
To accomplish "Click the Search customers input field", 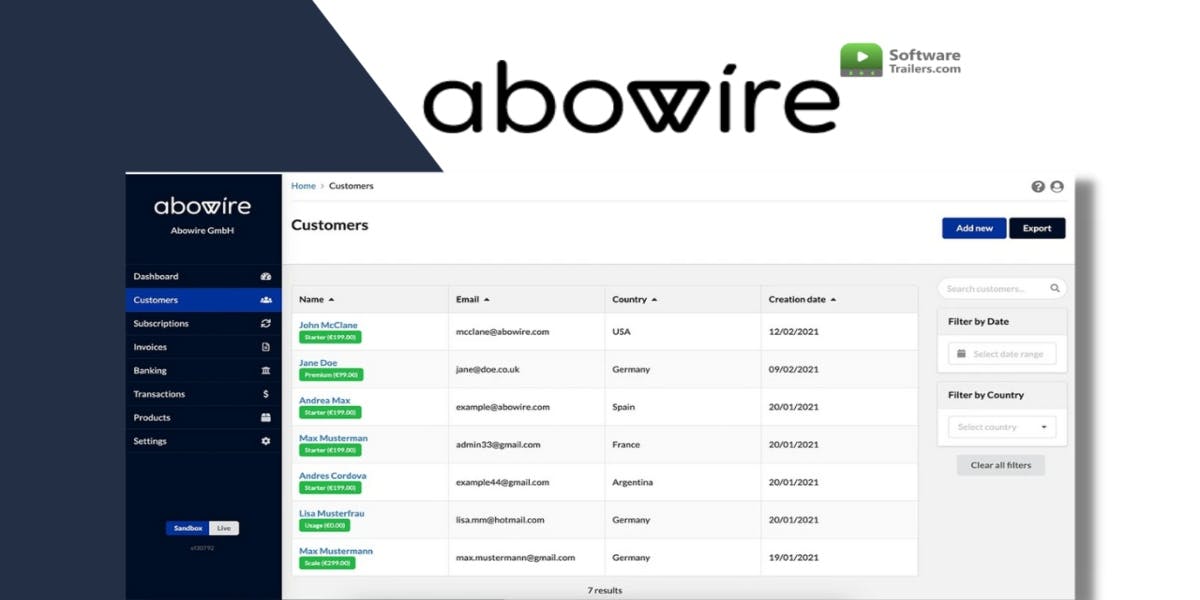I will [x=1002, y=288].
